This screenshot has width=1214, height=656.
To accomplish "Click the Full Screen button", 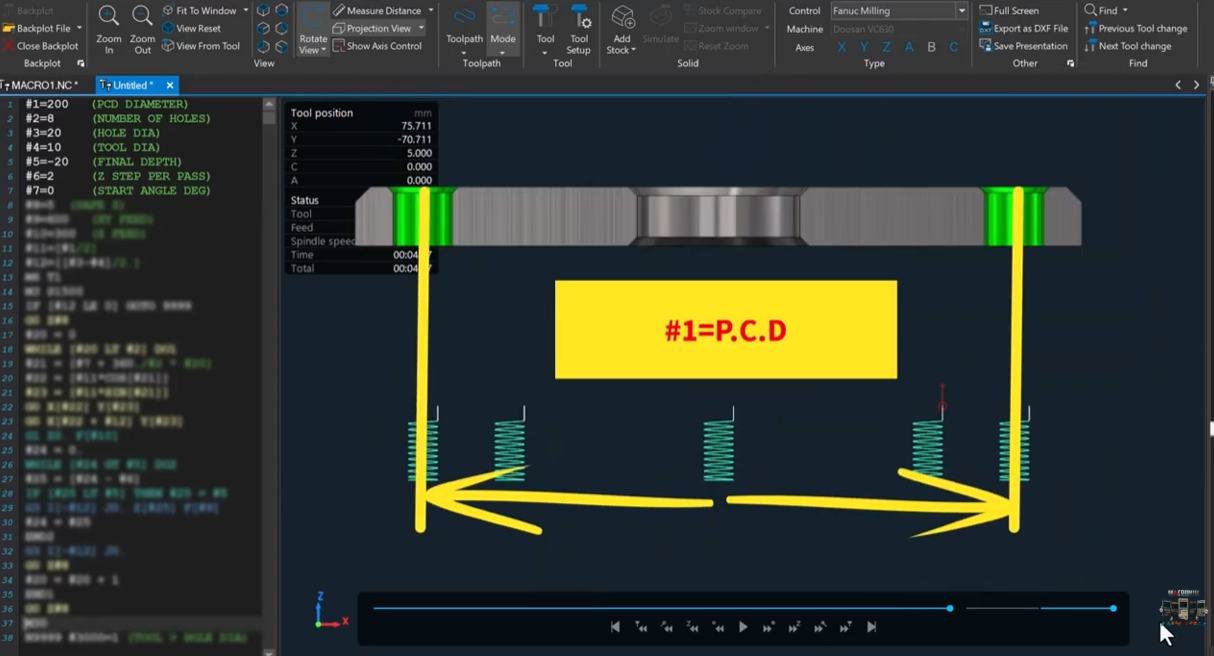I will point(1009,11).
